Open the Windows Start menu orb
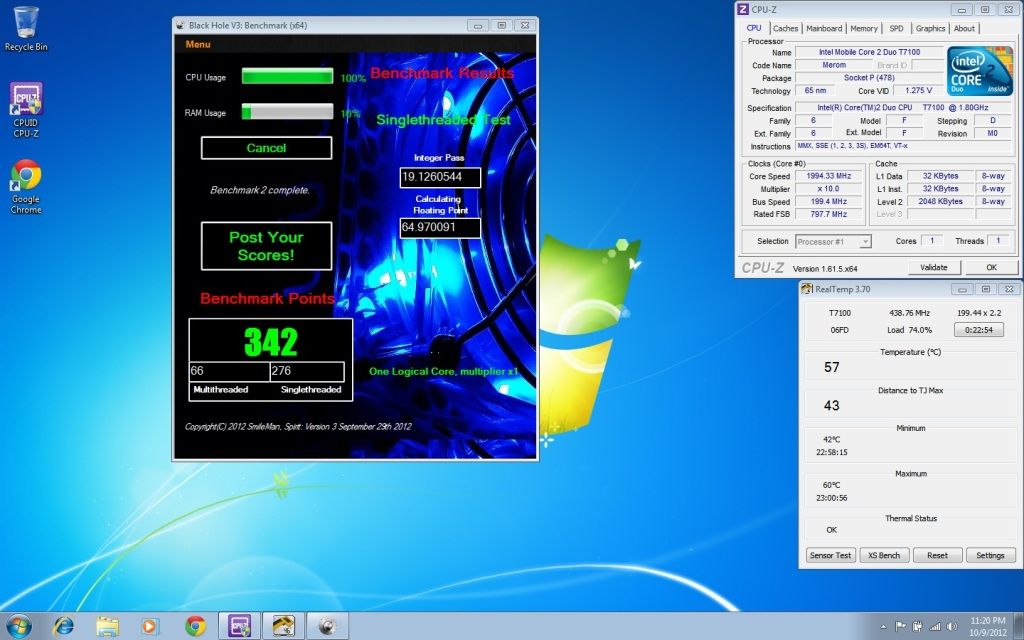The image size is (1024, 640). (x=18, y=626)
